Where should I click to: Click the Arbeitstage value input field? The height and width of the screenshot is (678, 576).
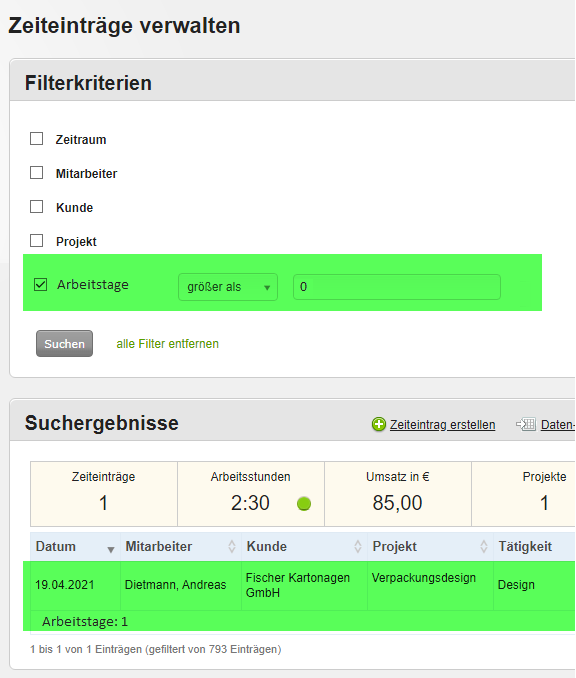(x=397, y=287)
